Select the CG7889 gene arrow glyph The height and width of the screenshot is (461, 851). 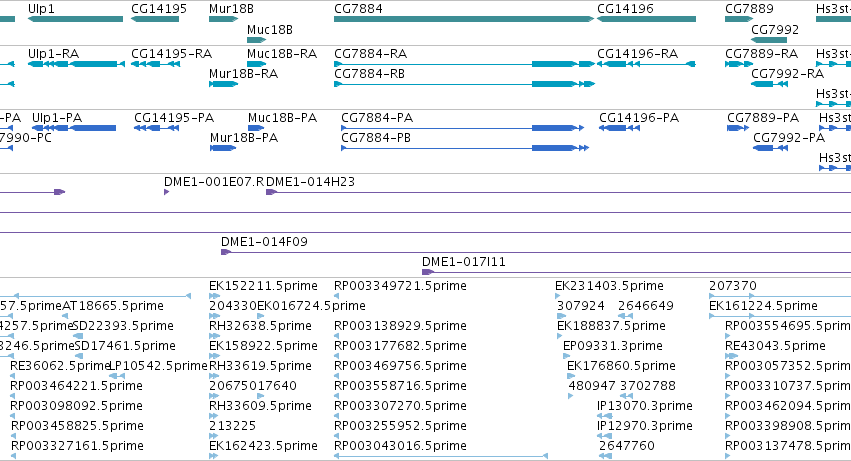coord(739,19)
